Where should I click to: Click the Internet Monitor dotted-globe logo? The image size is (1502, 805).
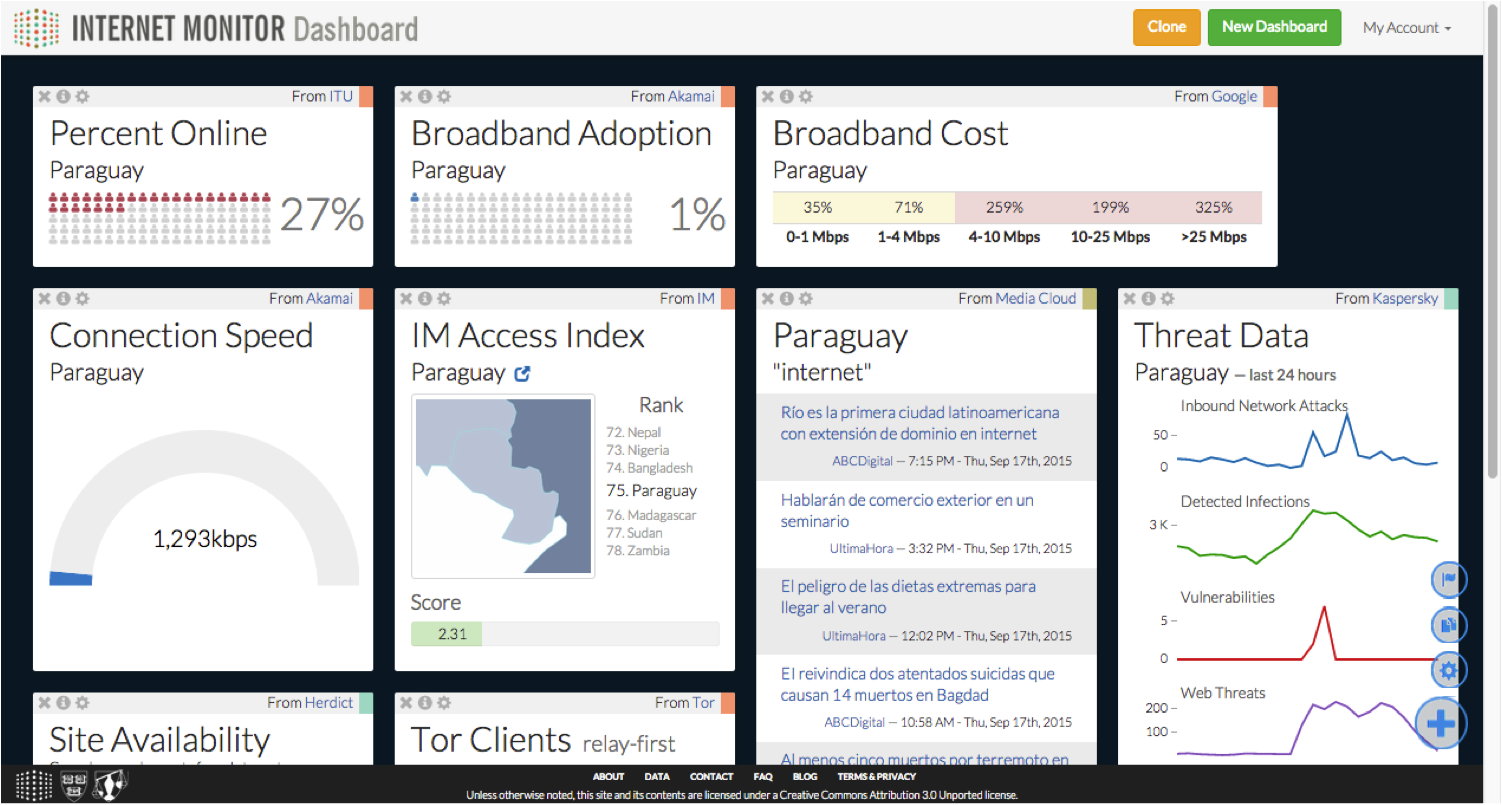pos(38,27)
